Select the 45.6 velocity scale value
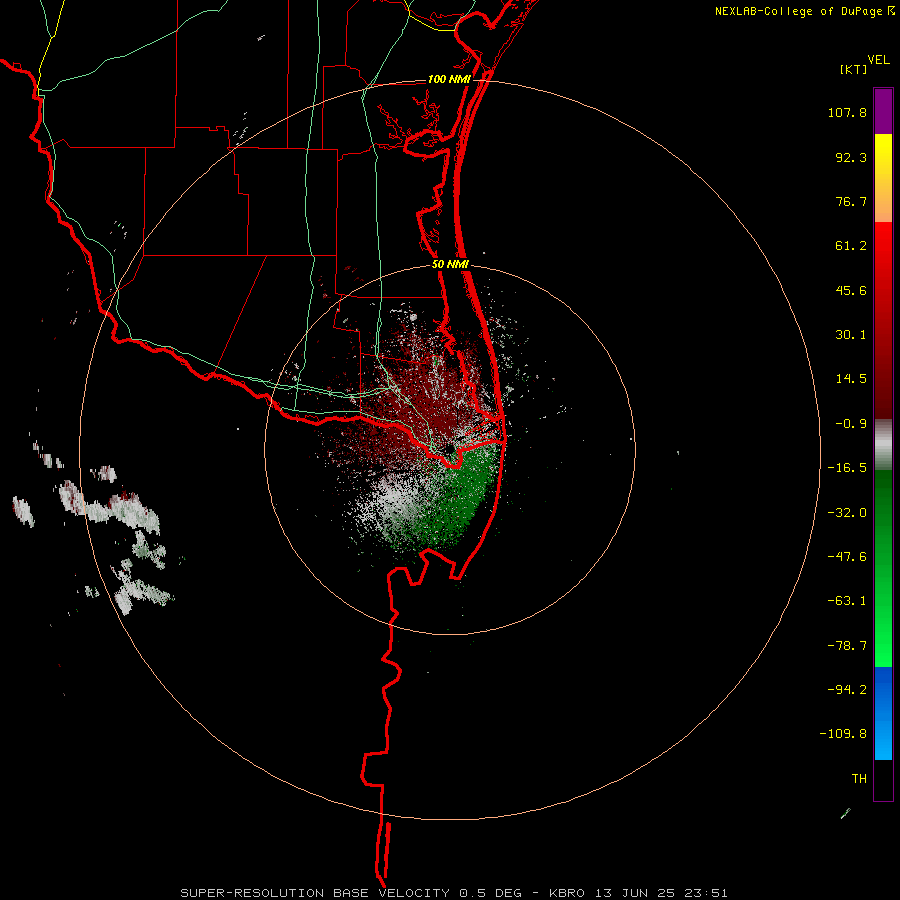The image size is (900, 900). click(x=851, y=290)
